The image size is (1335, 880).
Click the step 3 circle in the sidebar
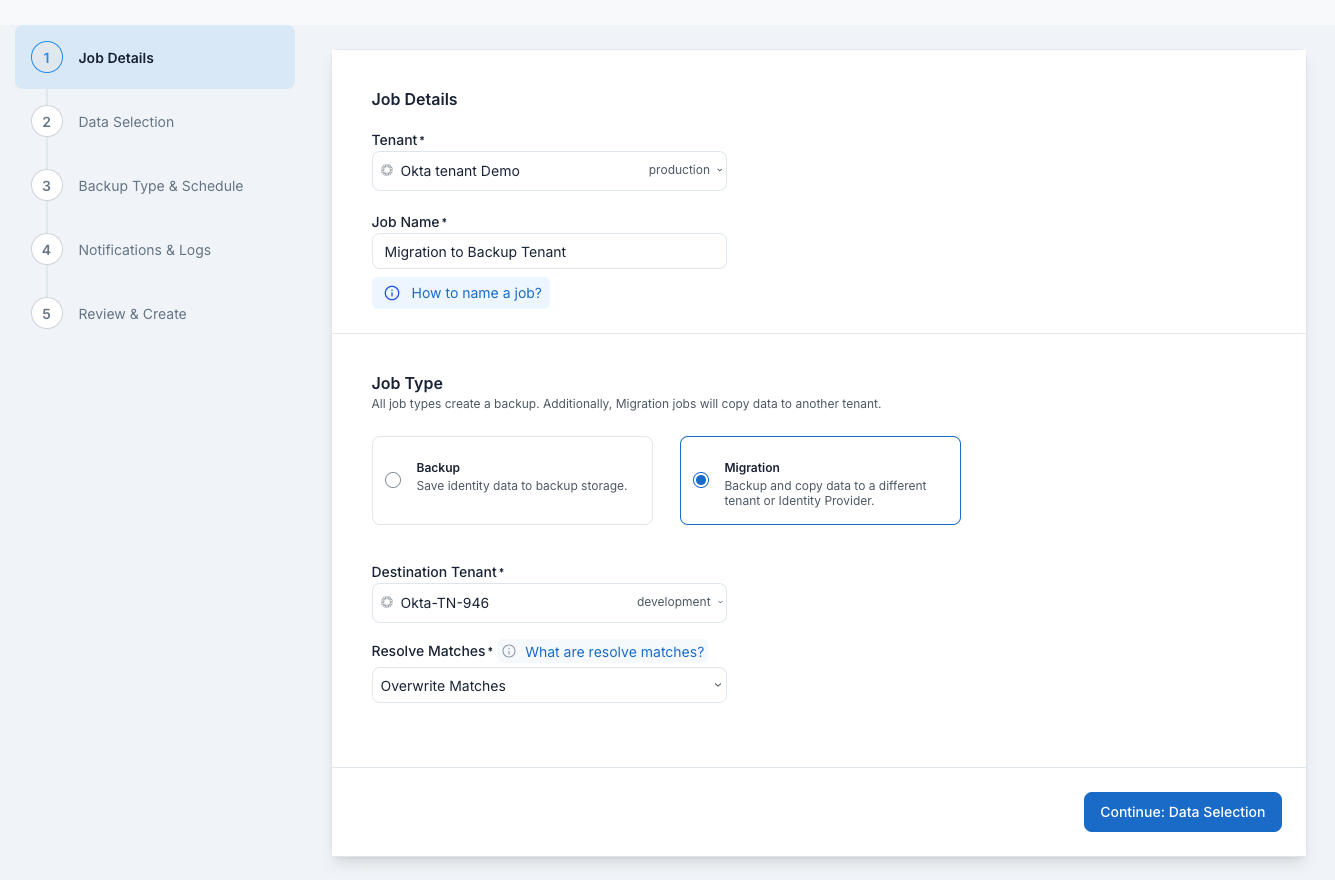[46, 185]
